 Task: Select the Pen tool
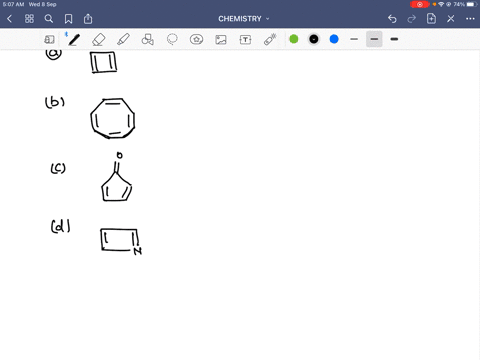(73, 40)
